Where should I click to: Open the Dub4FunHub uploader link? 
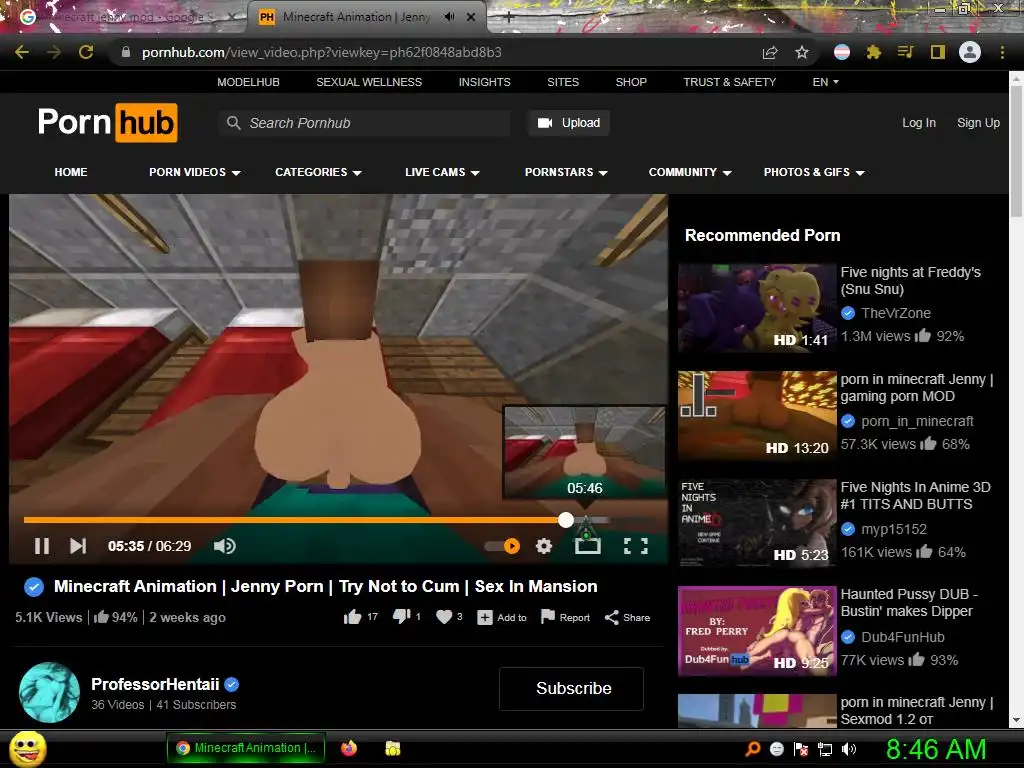[x=903, y=637]
